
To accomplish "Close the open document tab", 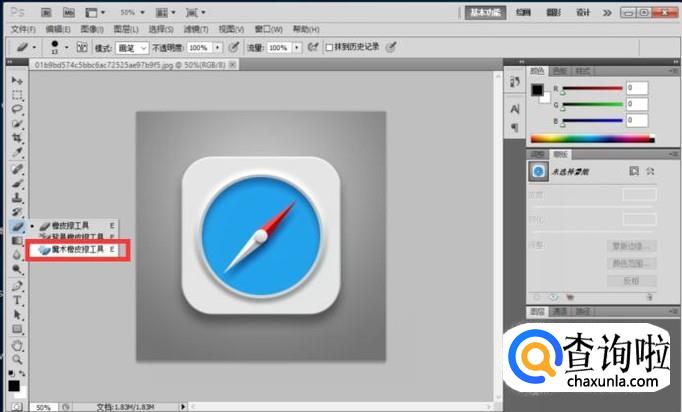I will tap(233, 65).
